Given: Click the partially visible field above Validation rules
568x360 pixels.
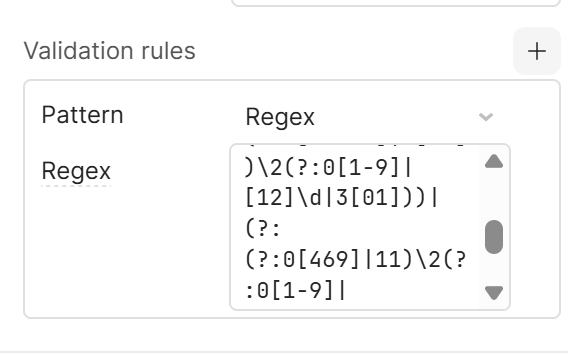Looking at the screenshot, I should (396, 3).
